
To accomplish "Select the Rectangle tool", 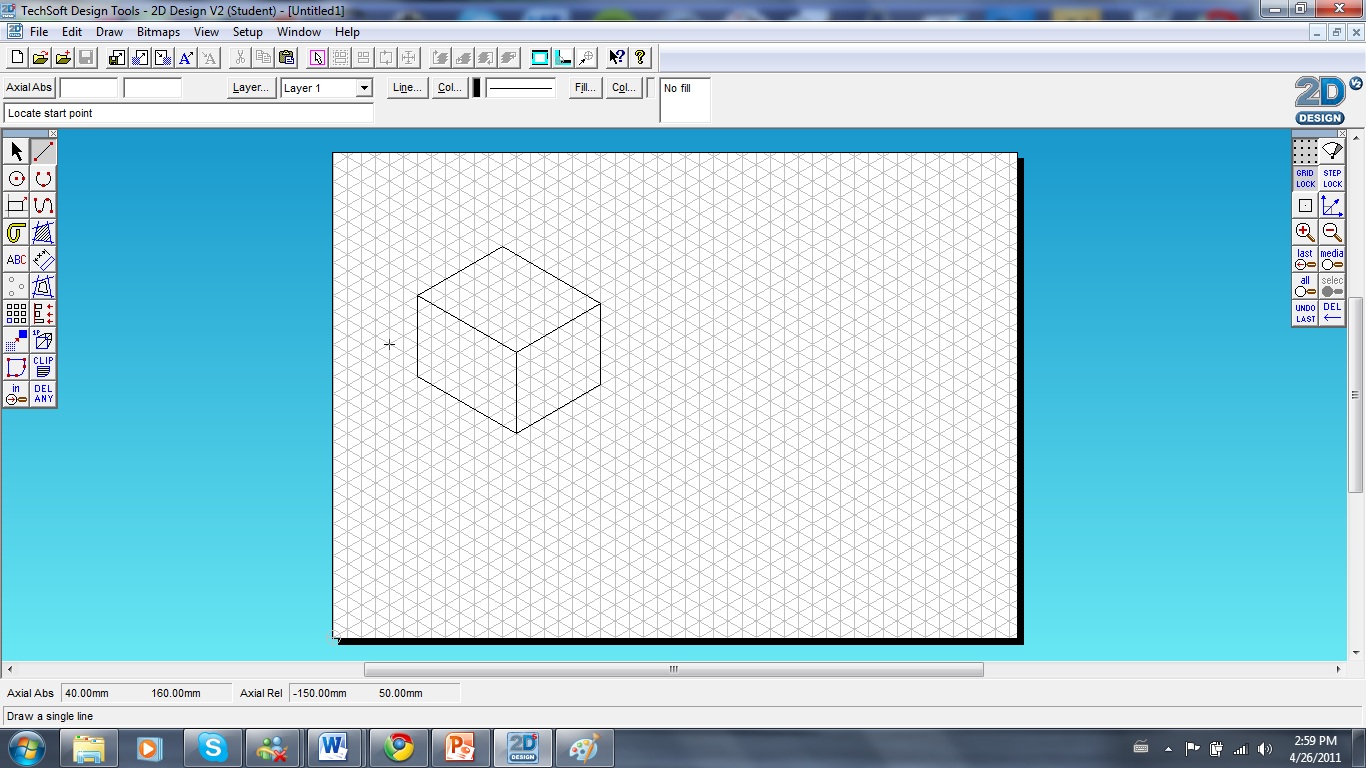I will [x=15, y=204].
